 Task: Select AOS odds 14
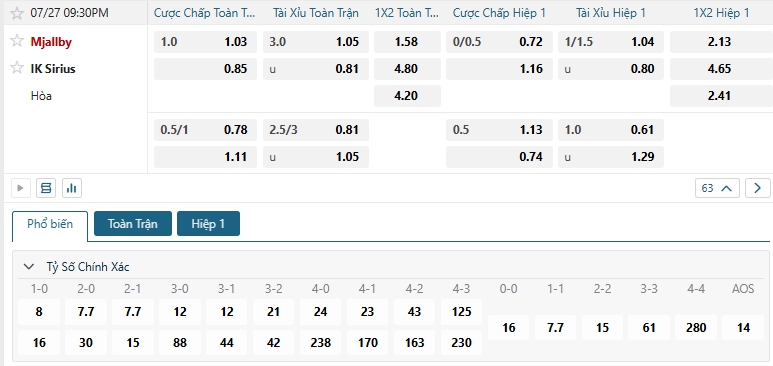(x=743, y=328)
